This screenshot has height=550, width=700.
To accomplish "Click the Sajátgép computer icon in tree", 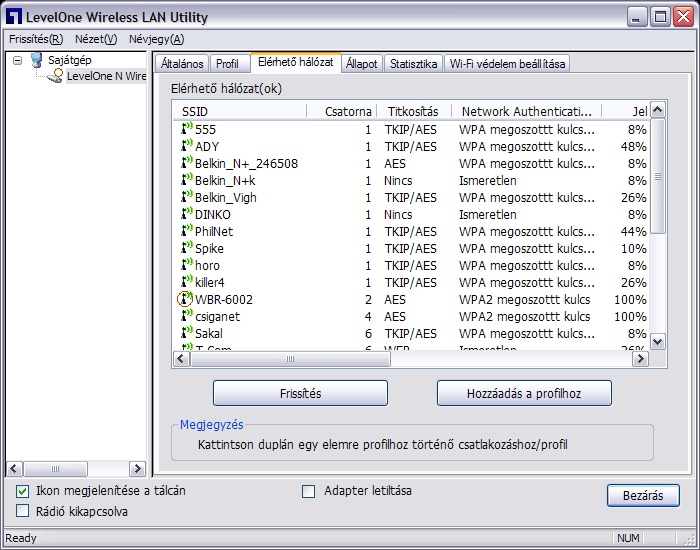I will [x=37, y=60].
